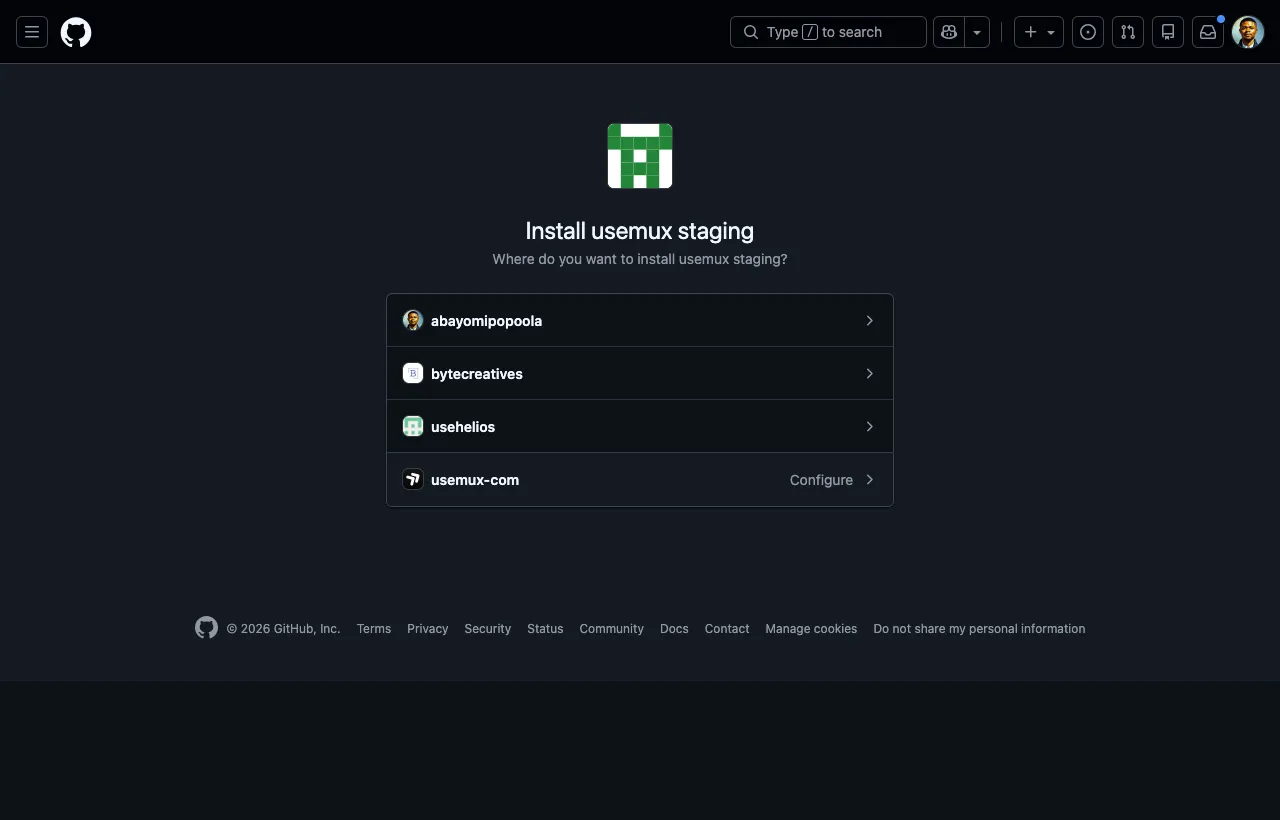The width and height of the screenshot is (1280, 820).
Task: Open Status footer link
Action: pyautogui.click(x=545, y=629)
